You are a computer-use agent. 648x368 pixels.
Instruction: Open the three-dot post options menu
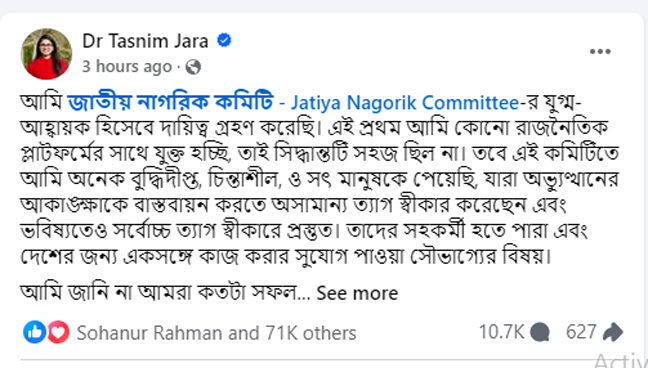(x=600, y=52)
